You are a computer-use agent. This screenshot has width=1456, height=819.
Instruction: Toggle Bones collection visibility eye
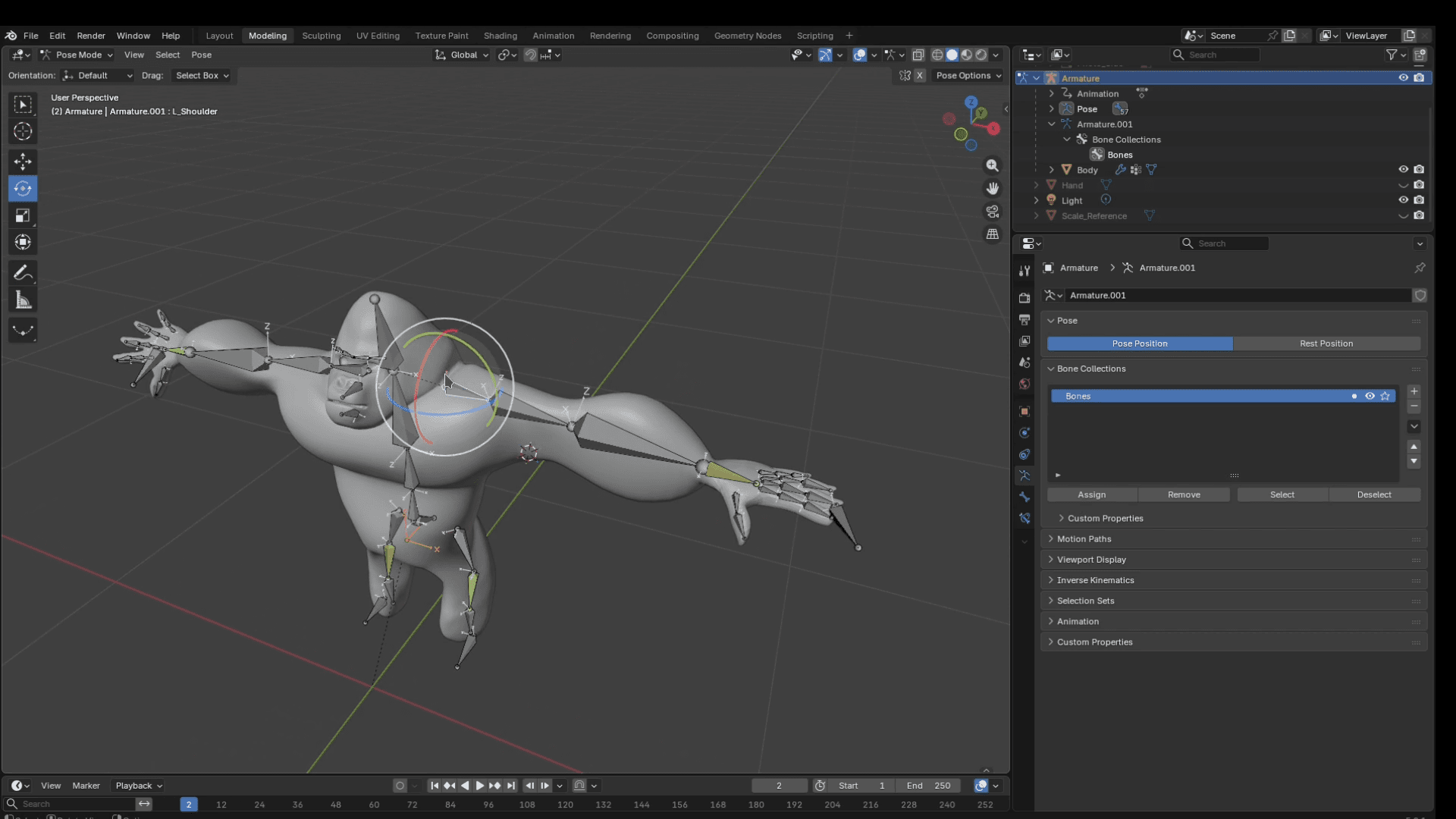coord(1370,396)
